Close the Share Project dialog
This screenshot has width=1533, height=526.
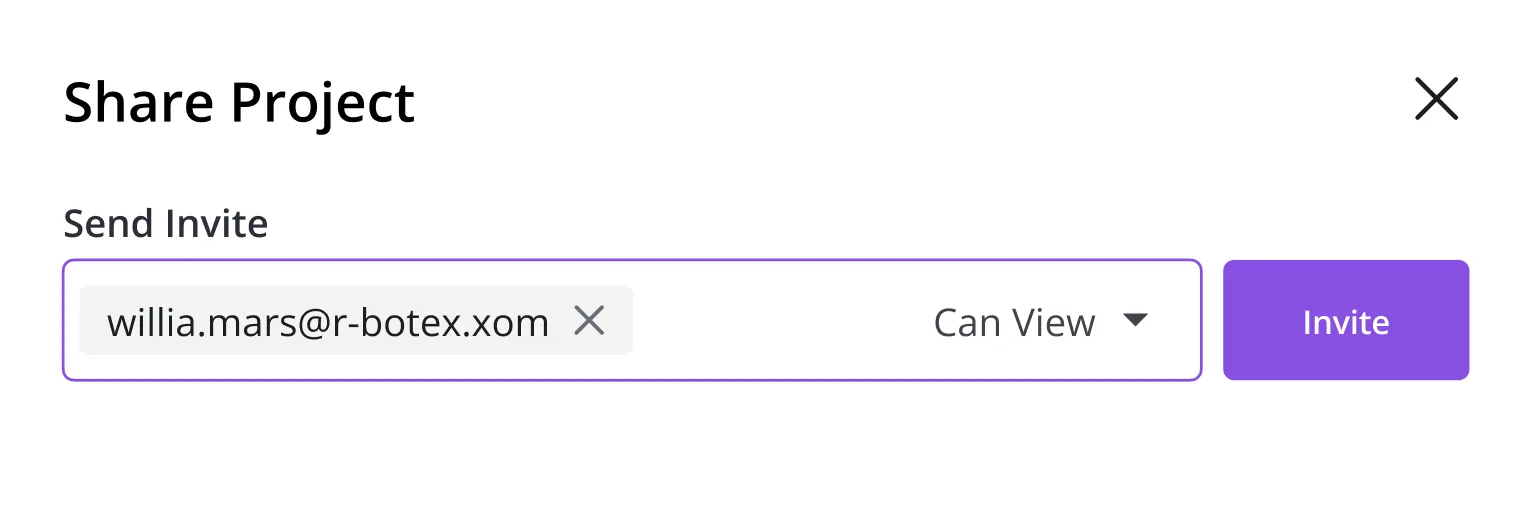pyautogui.click(x=1436, y=100)
